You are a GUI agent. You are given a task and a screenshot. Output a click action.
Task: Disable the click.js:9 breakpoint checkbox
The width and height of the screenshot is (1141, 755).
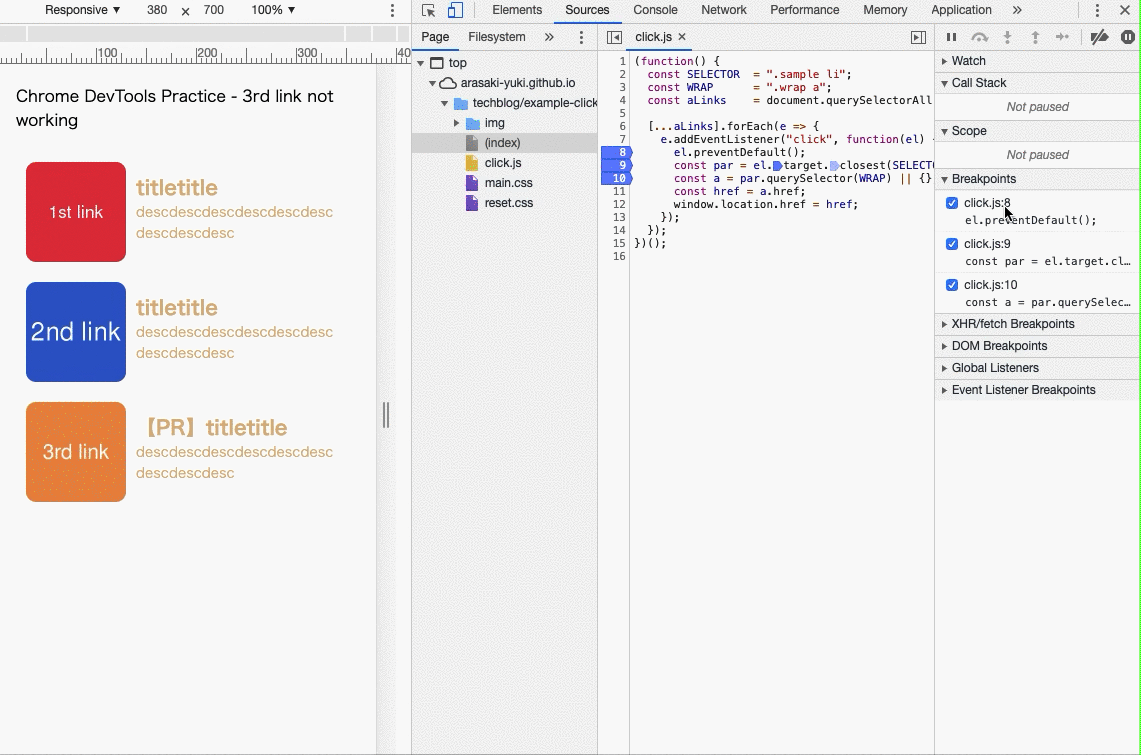952,244
